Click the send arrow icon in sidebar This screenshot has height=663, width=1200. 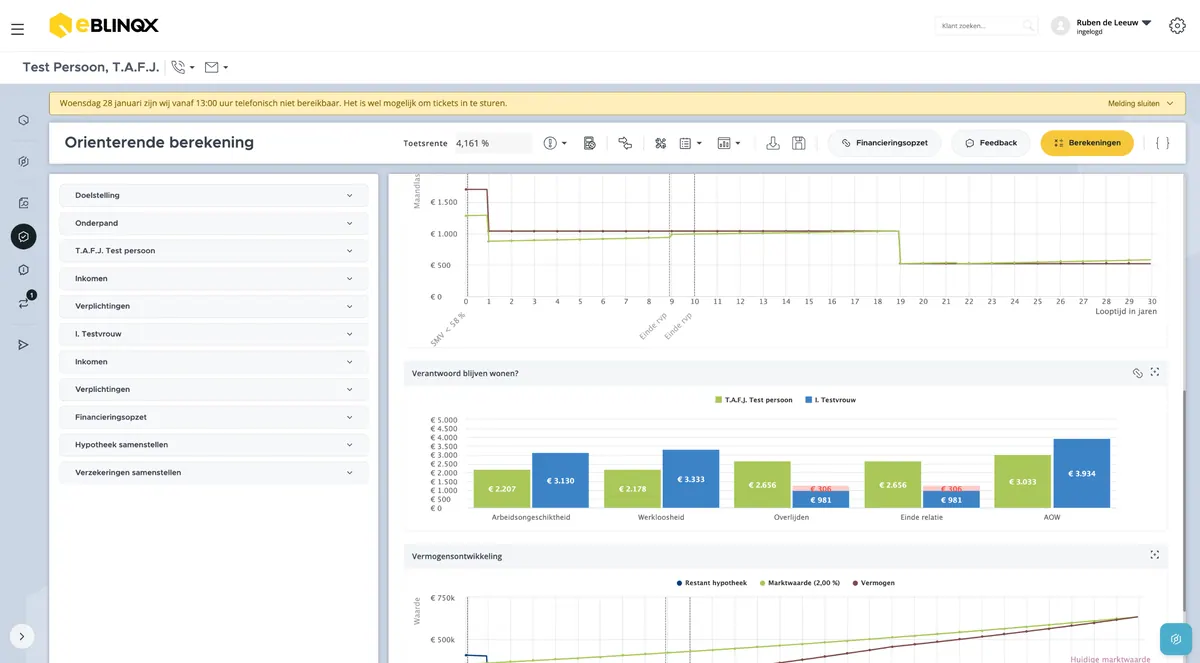point(23,345)
